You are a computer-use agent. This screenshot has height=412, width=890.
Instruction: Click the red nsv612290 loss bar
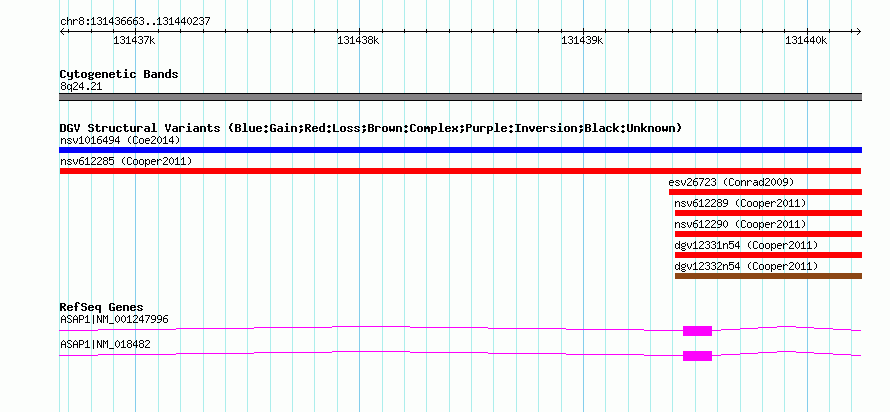click(769, 234)
